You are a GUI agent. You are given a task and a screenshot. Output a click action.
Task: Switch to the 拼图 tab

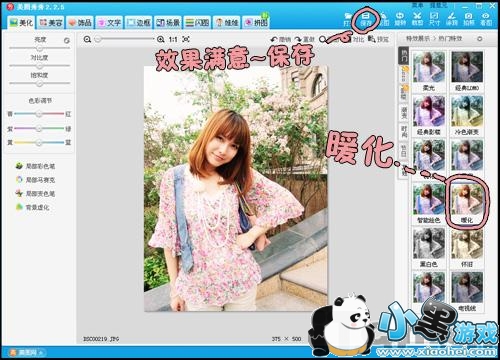[x=256, y=22]
